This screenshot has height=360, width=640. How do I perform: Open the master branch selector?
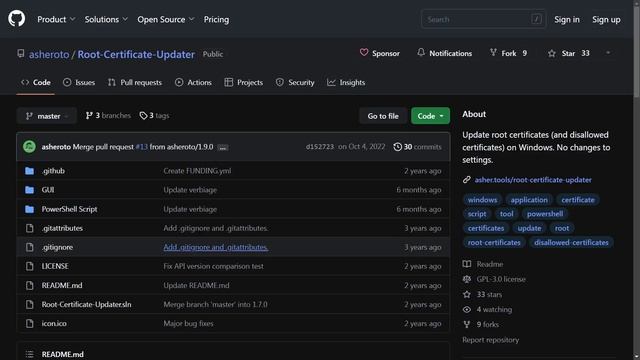47,116
